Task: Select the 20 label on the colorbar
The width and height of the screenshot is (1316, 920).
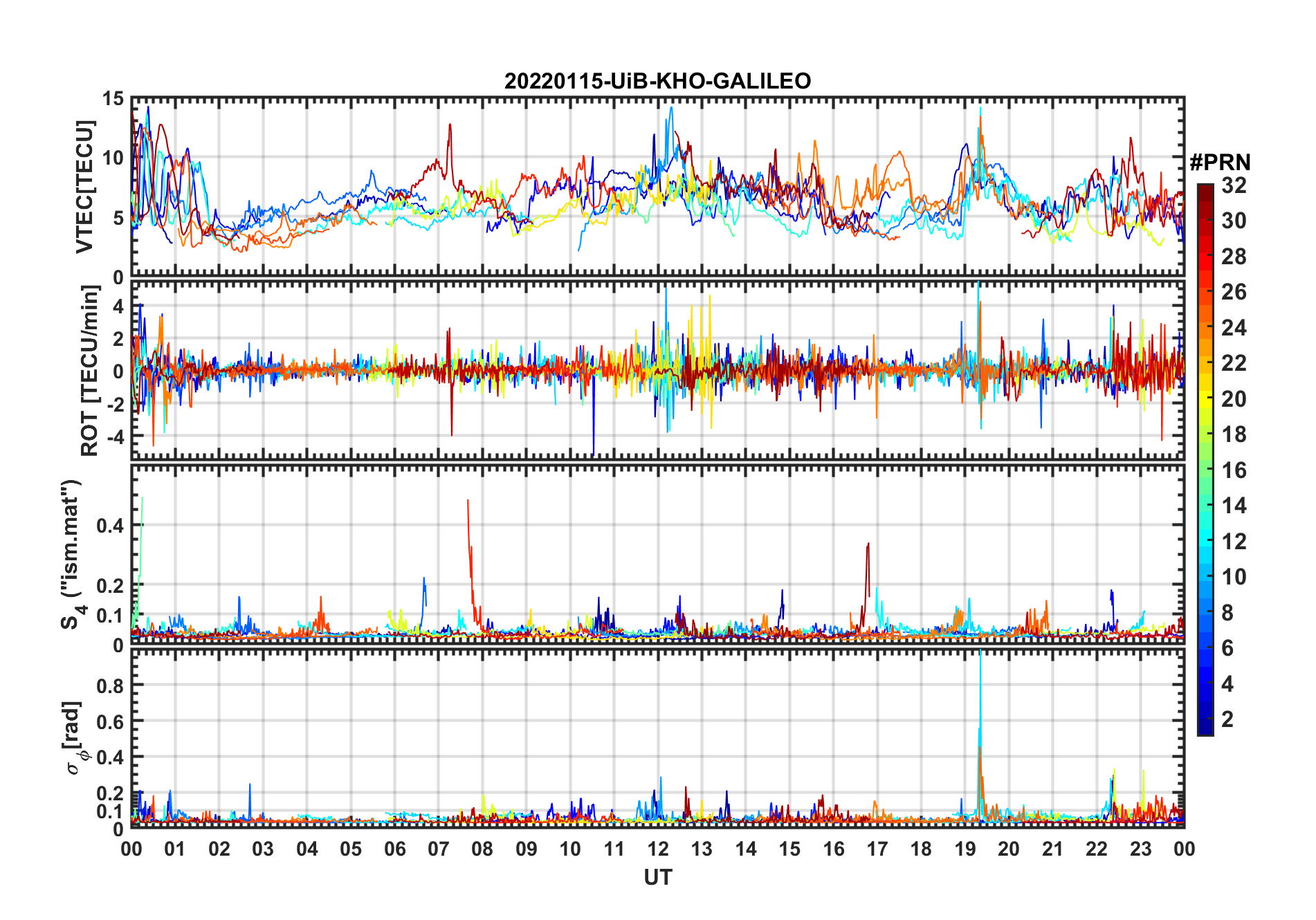Action: pyautogui.click(x=1234, y=398)
